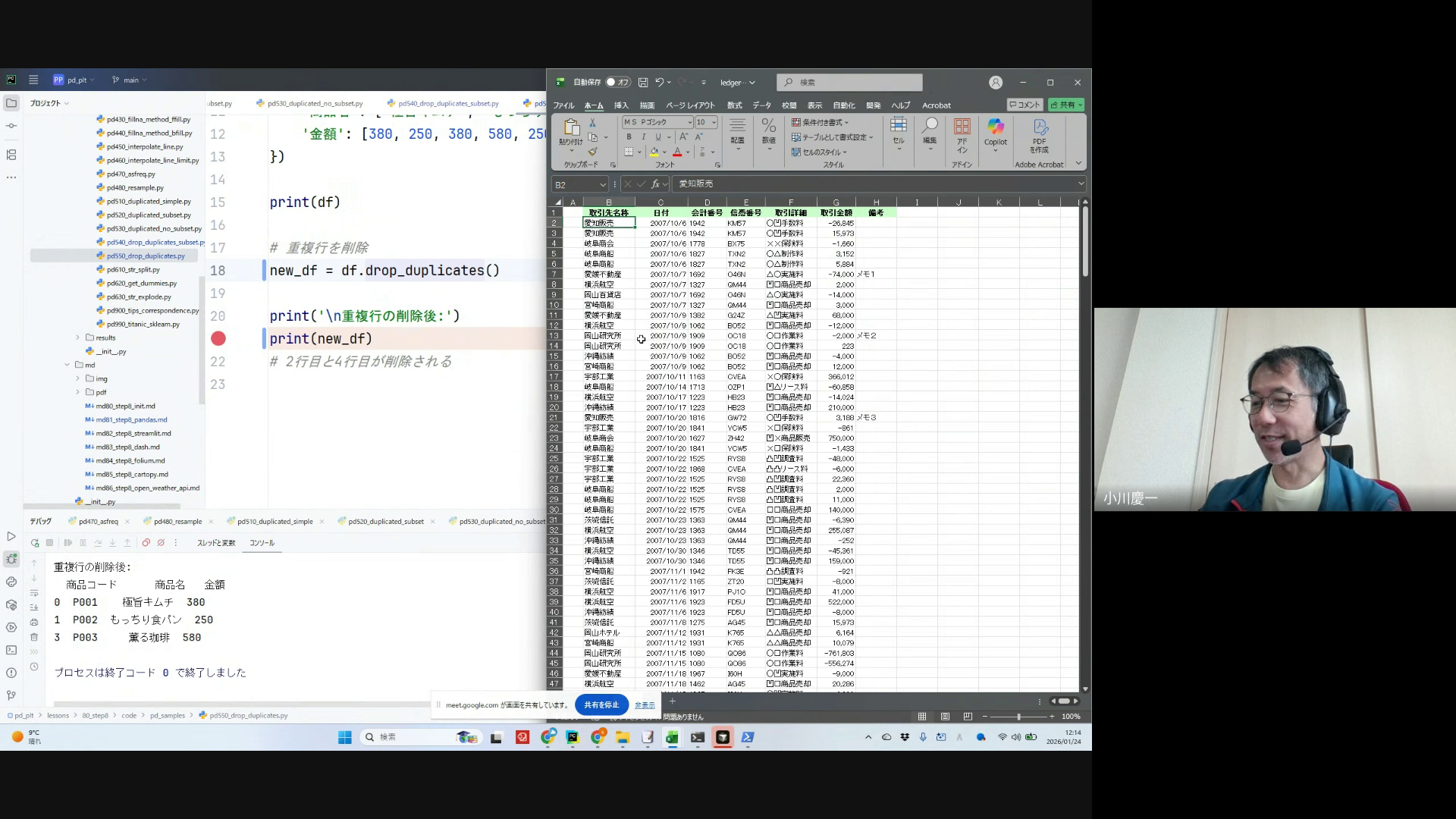Expand the results folder in project tree
This screenshot has height=819, width=1456.
pos(77,337)
